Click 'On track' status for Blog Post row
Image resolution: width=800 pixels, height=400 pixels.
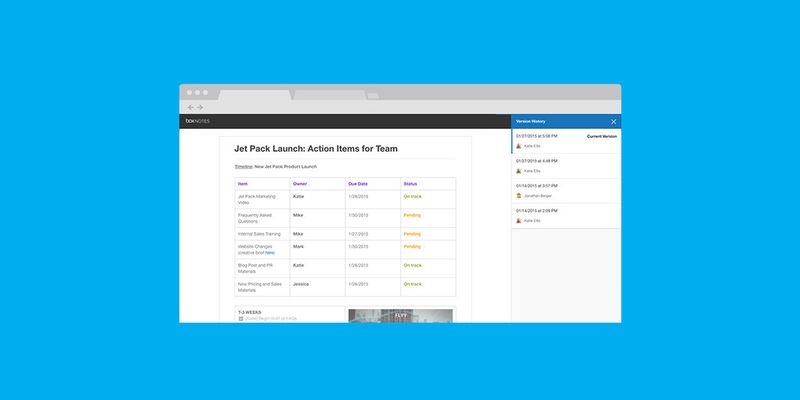point(413,265)
